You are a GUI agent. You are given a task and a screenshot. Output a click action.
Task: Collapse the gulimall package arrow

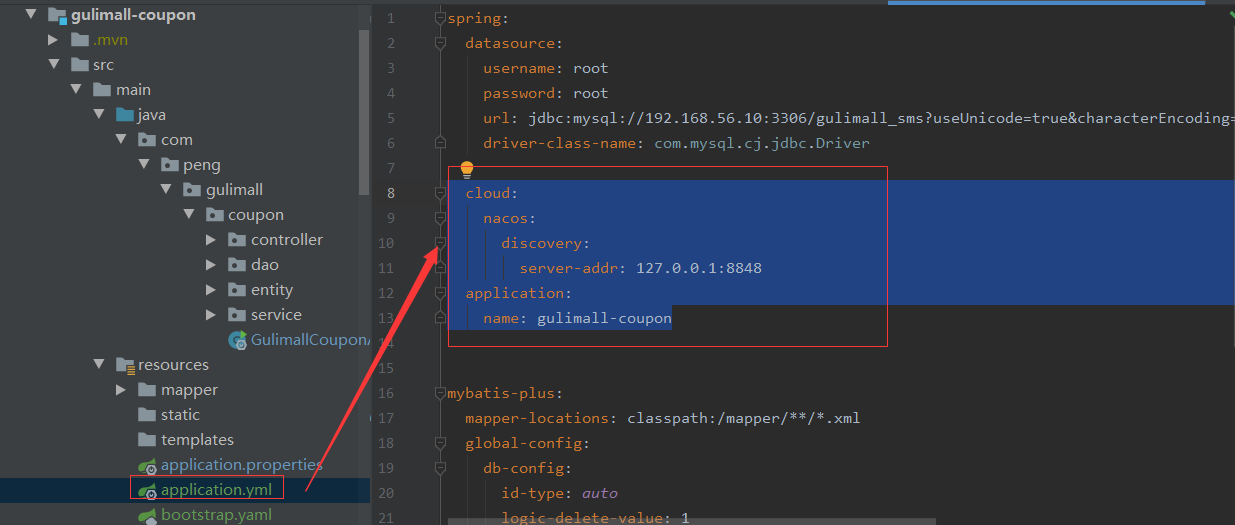tap(166, 190)
